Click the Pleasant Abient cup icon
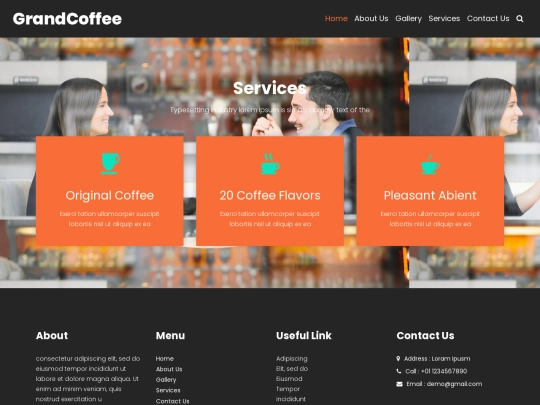 pos(430,164)
